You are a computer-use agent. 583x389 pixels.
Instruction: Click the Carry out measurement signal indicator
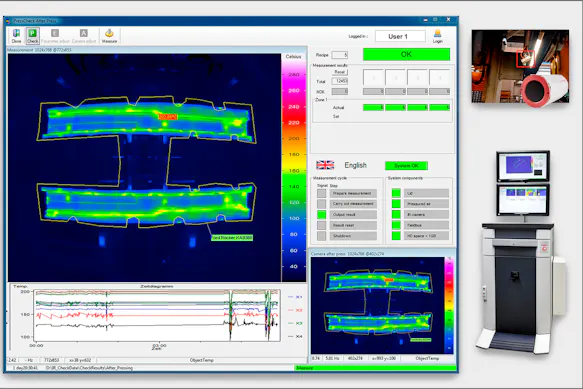322,204
